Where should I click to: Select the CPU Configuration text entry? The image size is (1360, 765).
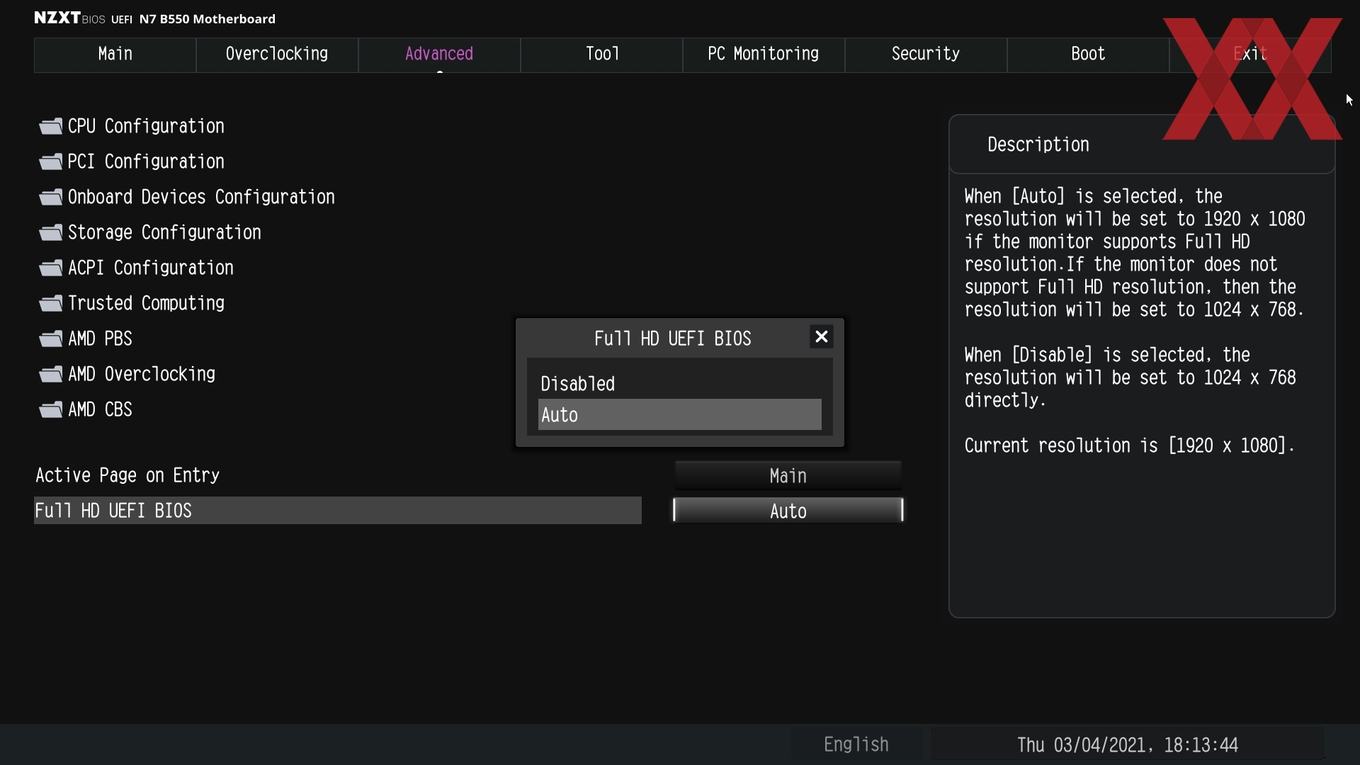tap(146, 126)
